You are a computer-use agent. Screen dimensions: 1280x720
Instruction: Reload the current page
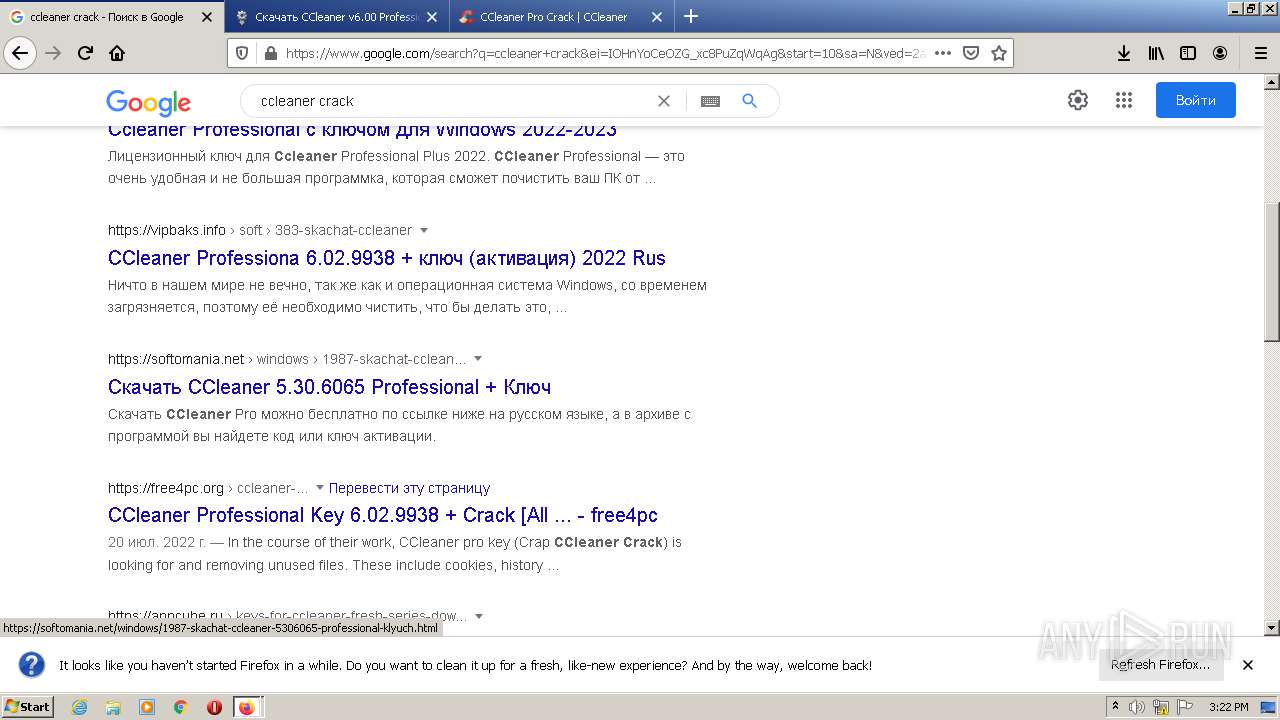85,53
